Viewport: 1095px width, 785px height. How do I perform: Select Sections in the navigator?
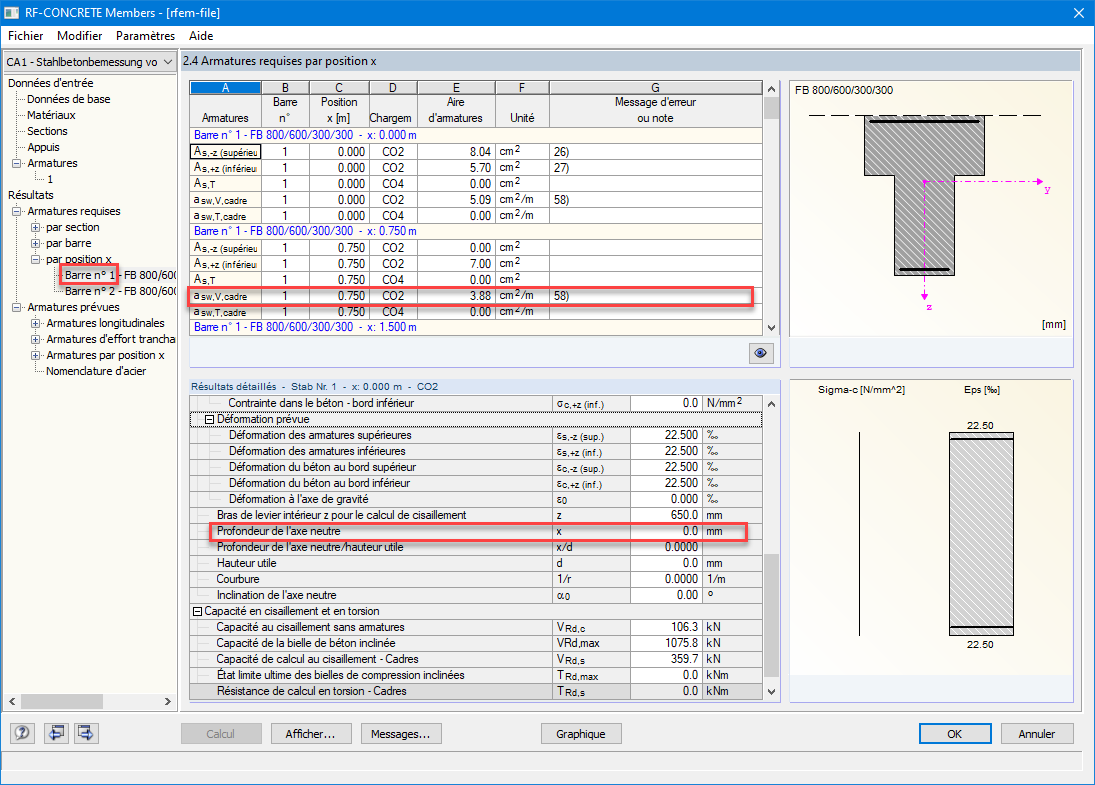point(47,131)
